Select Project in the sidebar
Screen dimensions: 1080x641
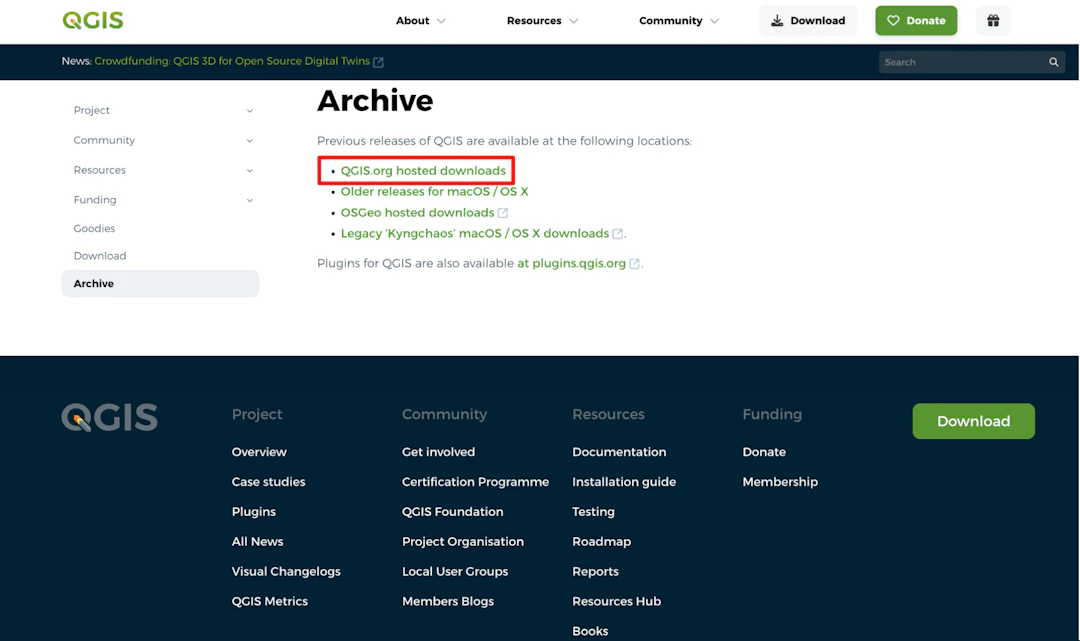pos(92,110)
